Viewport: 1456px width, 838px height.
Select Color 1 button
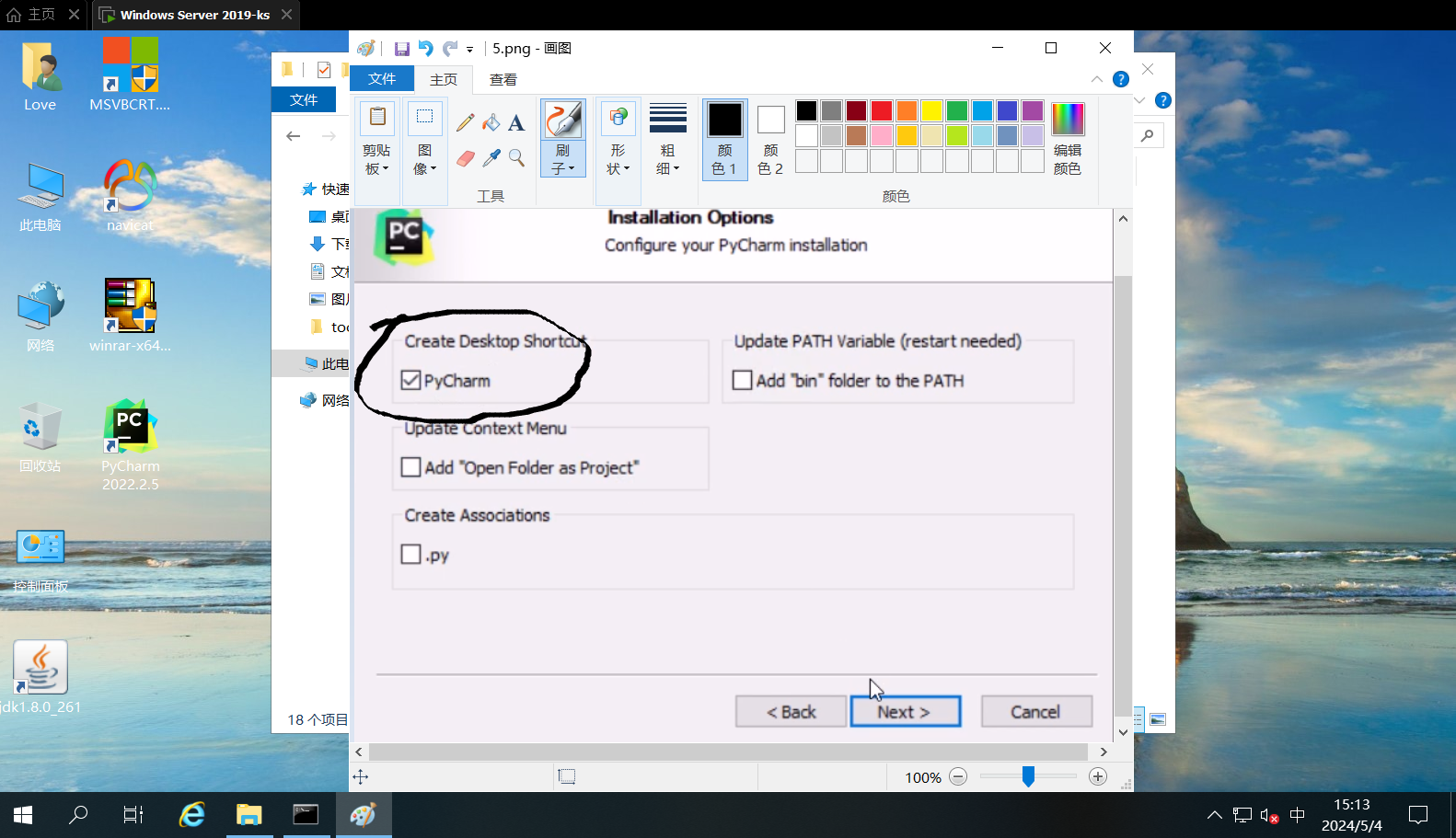[725, 139]
